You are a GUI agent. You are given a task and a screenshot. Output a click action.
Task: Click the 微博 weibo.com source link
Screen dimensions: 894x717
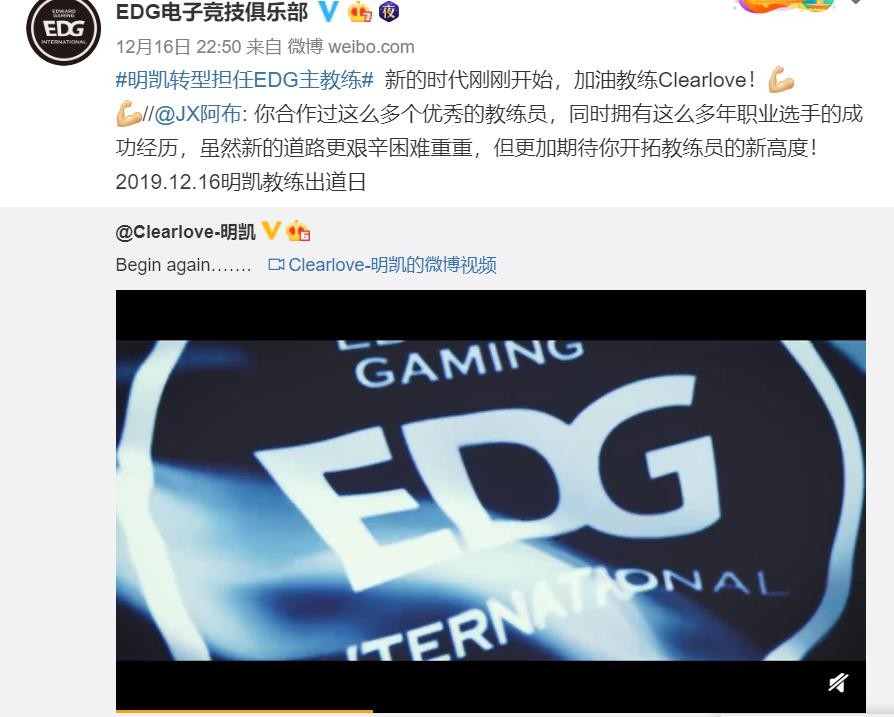point(351,47)
